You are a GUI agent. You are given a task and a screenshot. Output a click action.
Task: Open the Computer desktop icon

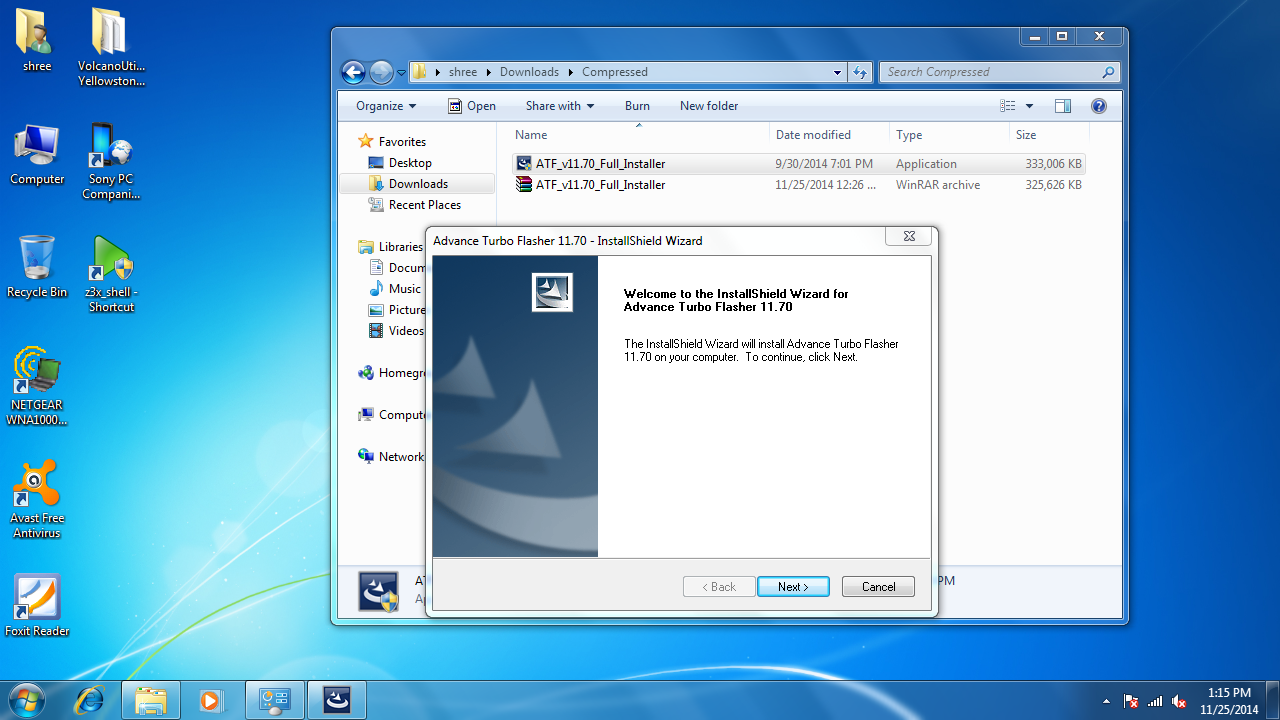point(37,155)
